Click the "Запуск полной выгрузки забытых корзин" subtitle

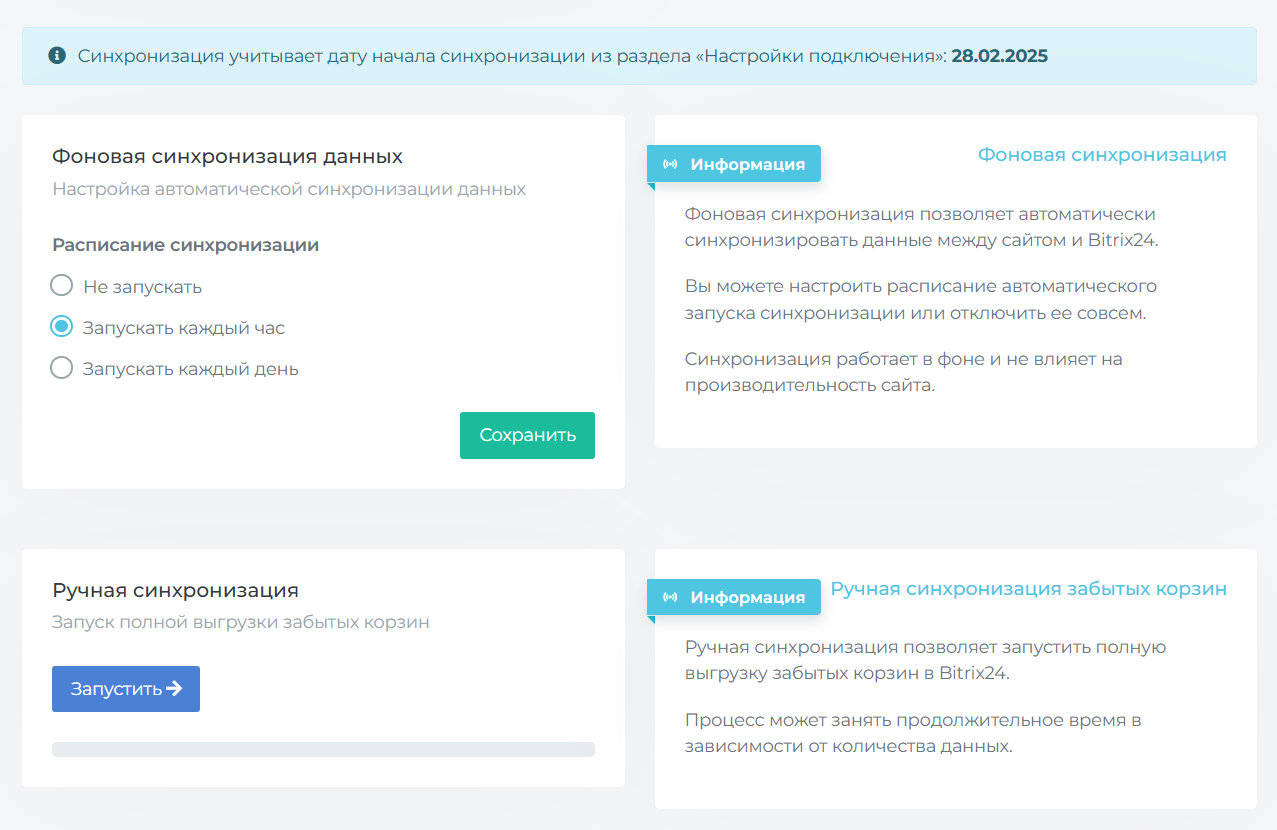point(240,622)
